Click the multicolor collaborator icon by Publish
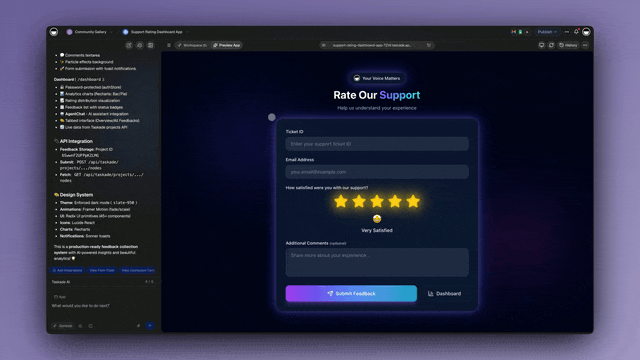The image size is (640, 360). point(513,32)
